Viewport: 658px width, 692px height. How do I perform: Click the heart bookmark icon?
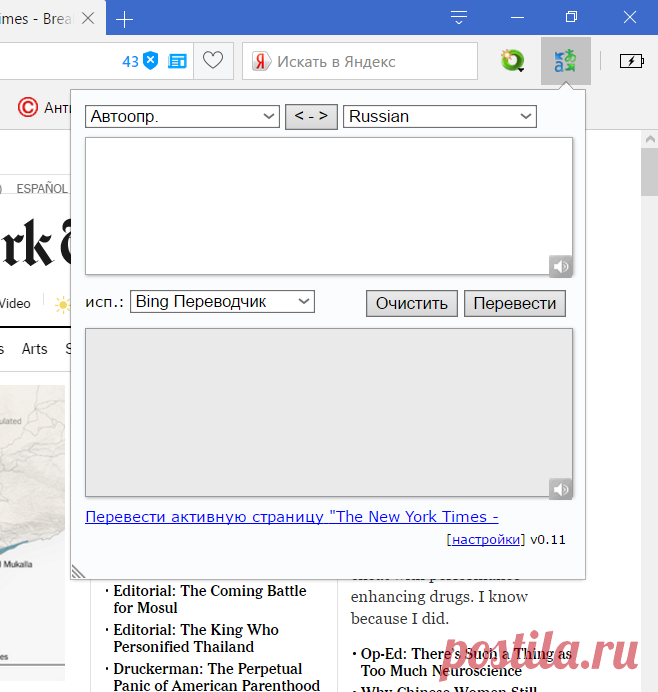coord(213,61)
